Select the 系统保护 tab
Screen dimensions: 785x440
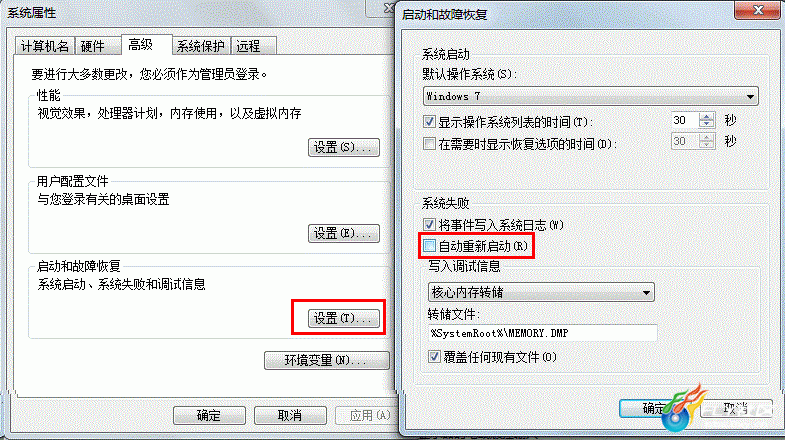[201, 46]
